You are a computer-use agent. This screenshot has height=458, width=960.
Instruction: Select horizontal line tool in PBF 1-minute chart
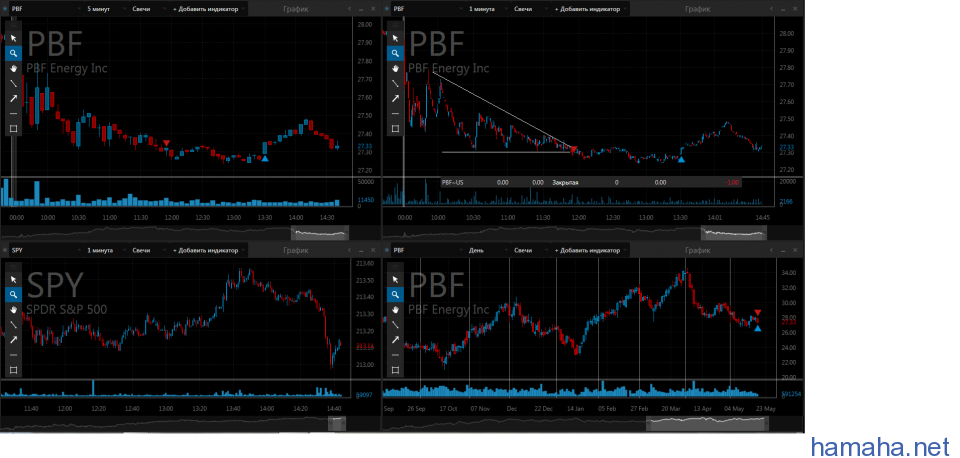pos(395,113)
